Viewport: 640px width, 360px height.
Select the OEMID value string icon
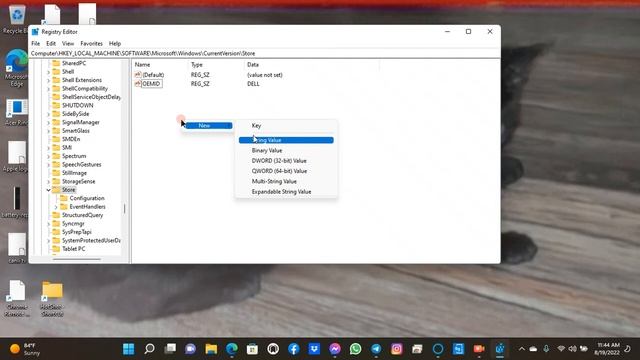(x=138, y=83)
